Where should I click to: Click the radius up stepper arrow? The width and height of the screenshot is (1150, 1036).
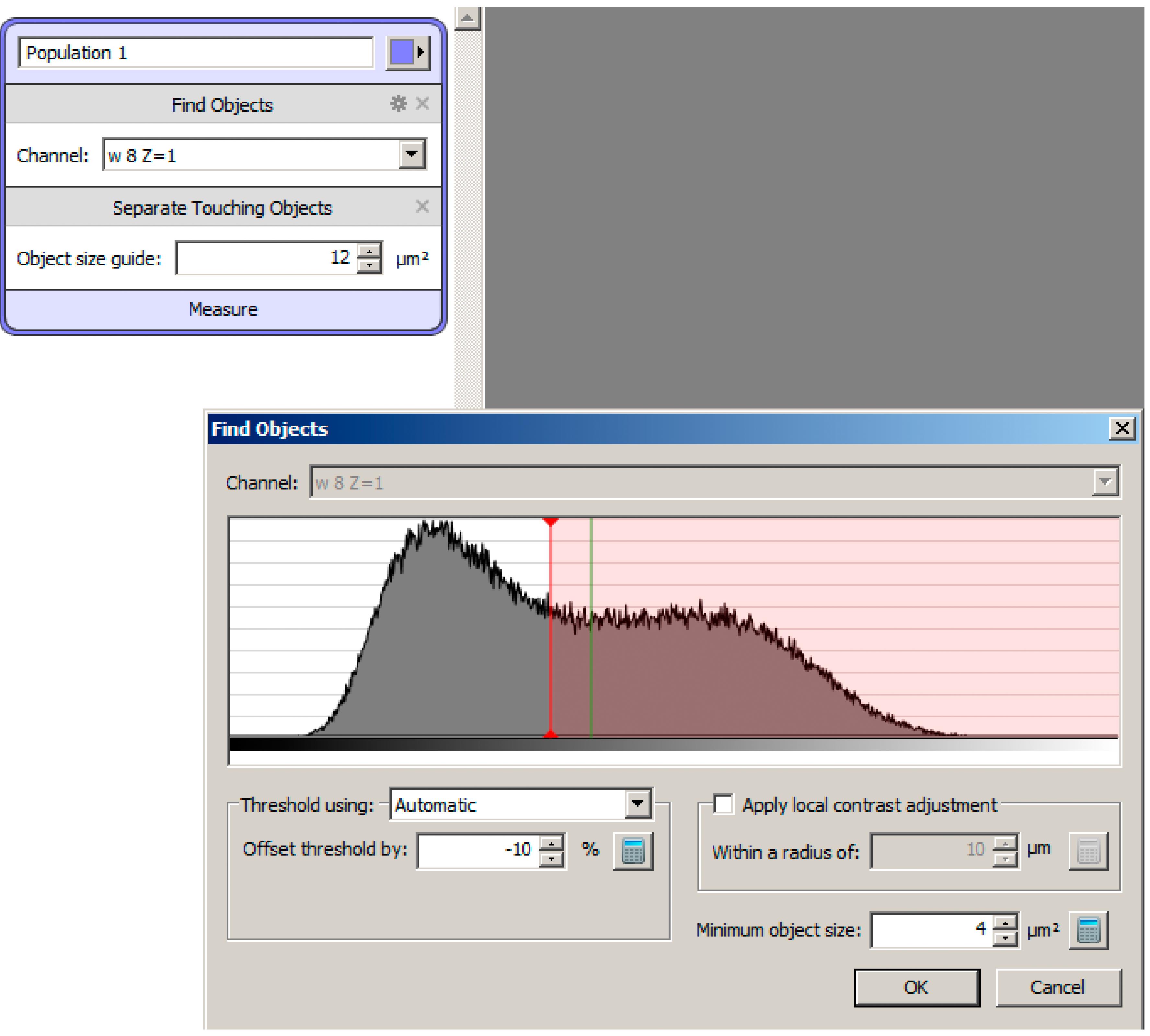pos(1006,843)
